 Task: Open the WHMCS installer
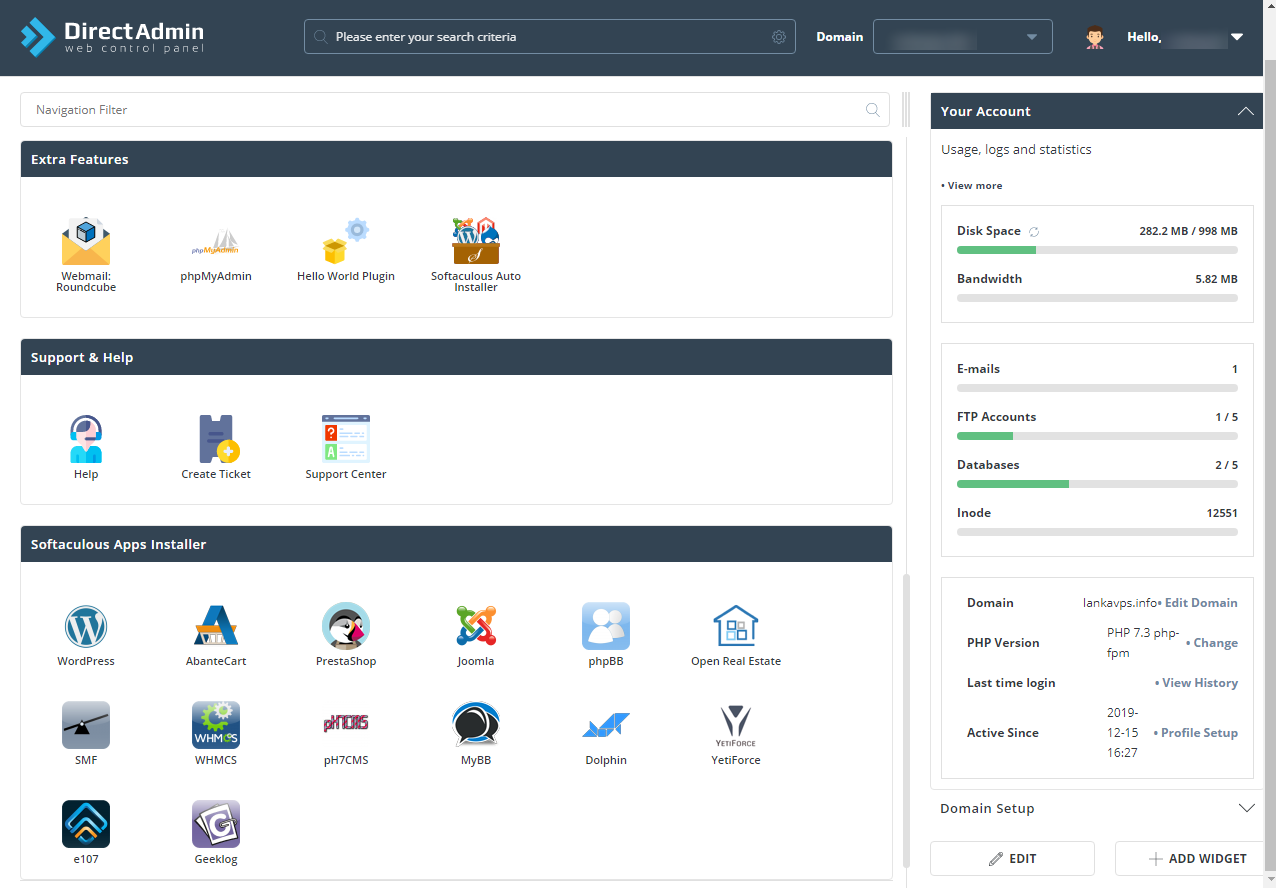(x=216, y=733)
